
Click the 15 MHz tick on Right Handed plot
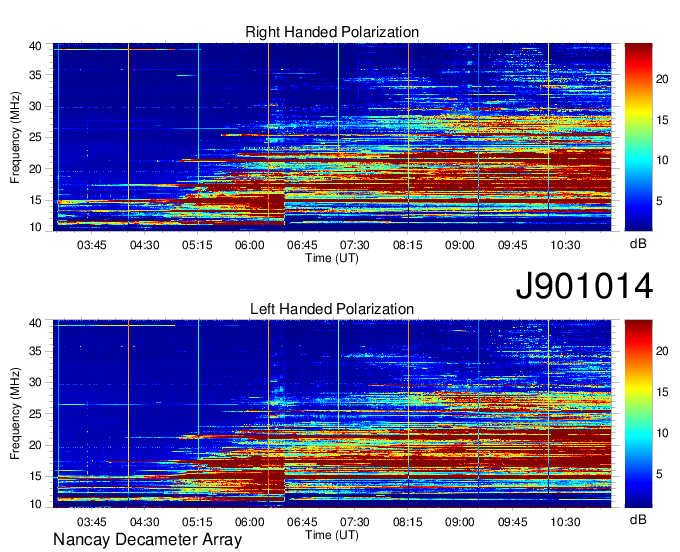pos(36,200)
